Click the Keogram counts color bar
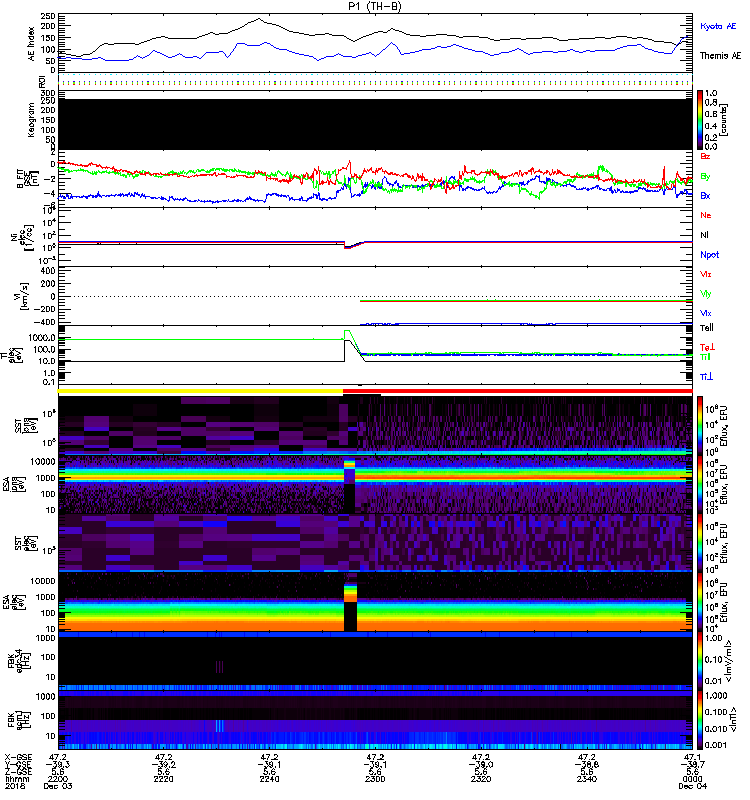This screenshot has height=800, width=750. coord(699,120)
